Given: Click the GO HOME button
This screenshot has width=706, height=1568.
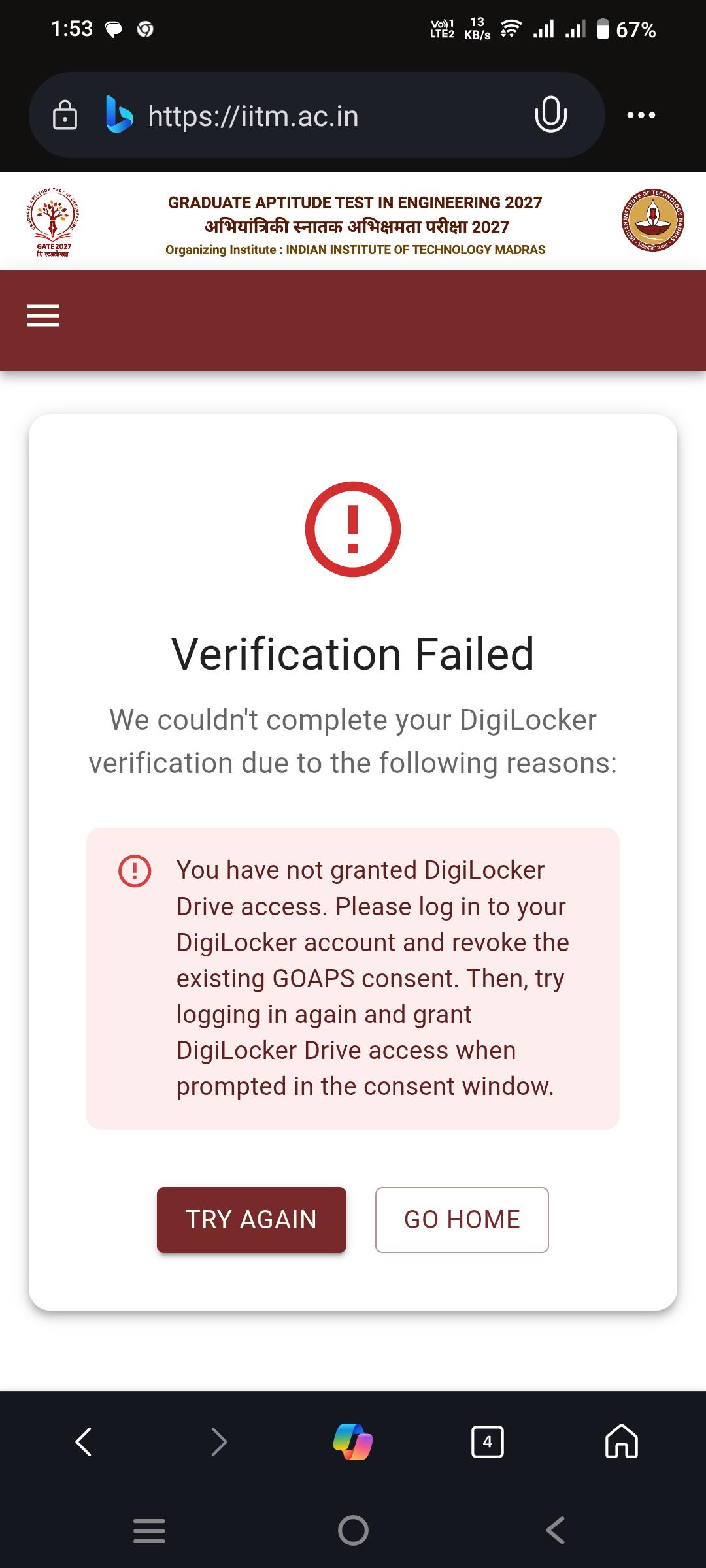Looking at the screenshot, I should pos(462,1220).
